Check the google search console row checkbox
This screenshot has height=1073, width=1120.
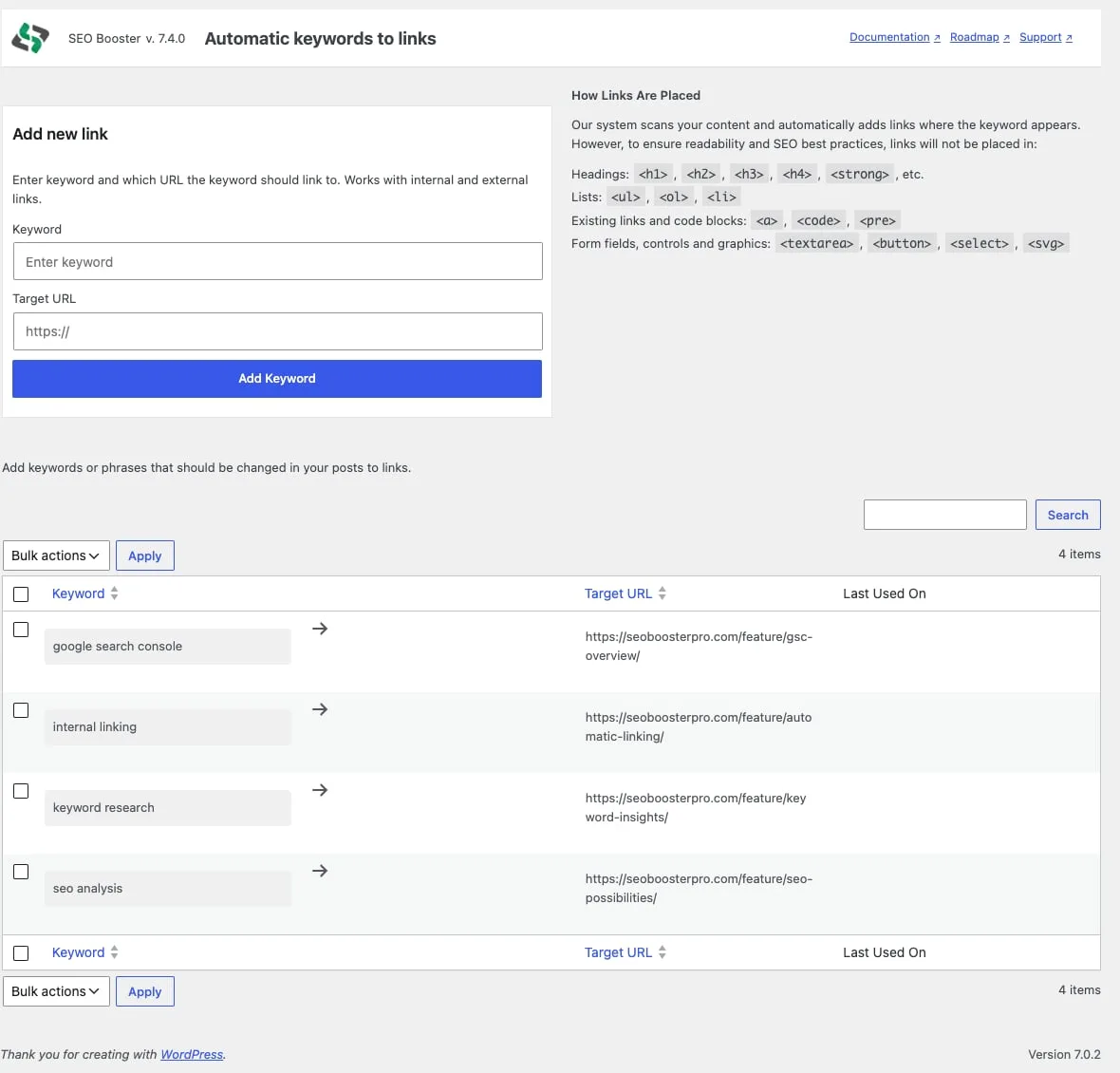click(x=21, y=630)
